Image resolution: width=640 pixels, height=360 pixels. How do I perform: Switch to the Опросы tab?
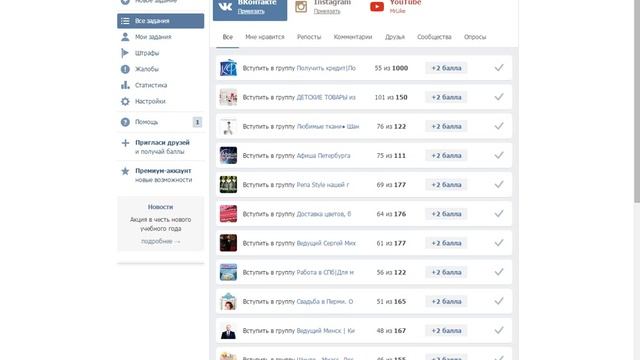coord(475,37)
